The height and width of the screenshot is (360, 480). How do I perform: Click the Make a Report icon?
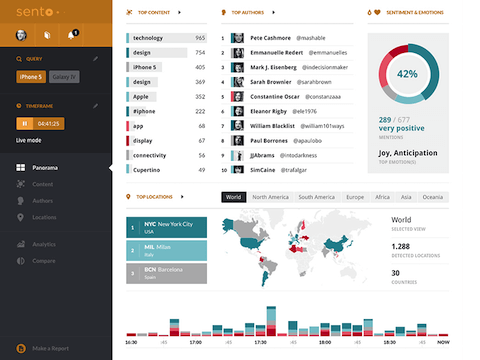(21, 348)
